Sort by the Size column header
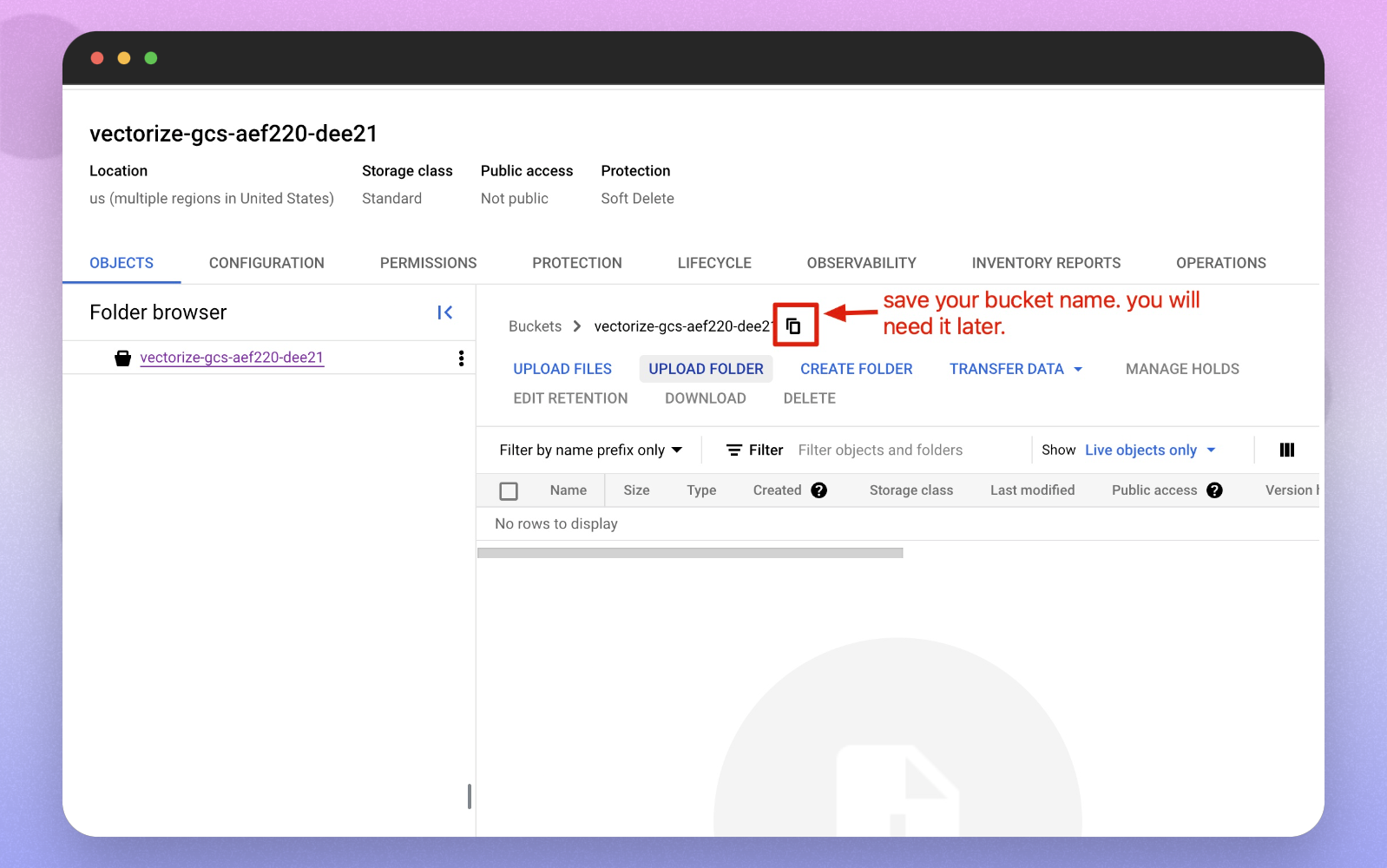This screenshot has height=868, width=1387. 636,490
